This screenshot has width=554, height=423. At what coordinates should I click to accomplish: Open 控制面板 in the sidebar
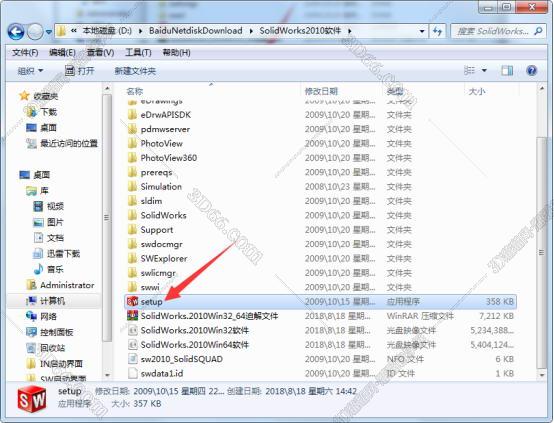click(x=50, y=332)
